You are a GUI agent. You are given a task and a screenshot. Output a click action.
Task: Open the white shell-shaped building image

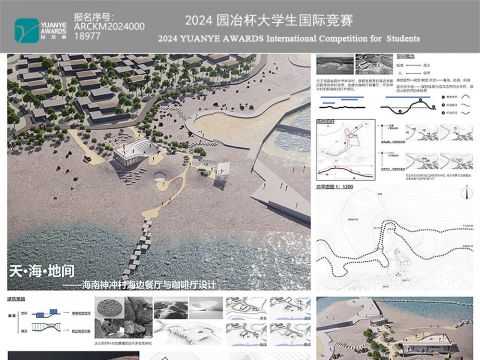206,308
